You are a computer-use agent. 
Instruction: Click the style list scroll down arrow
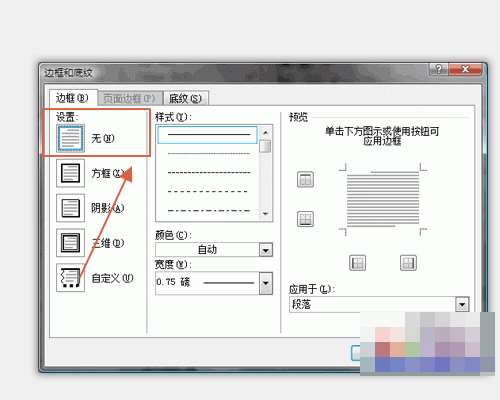266,214
